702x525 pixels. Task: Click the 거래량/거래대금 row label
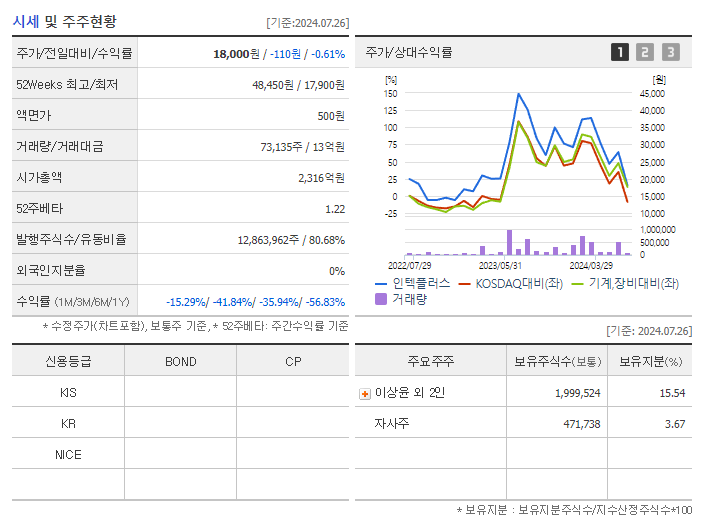[x=60, y=146]
